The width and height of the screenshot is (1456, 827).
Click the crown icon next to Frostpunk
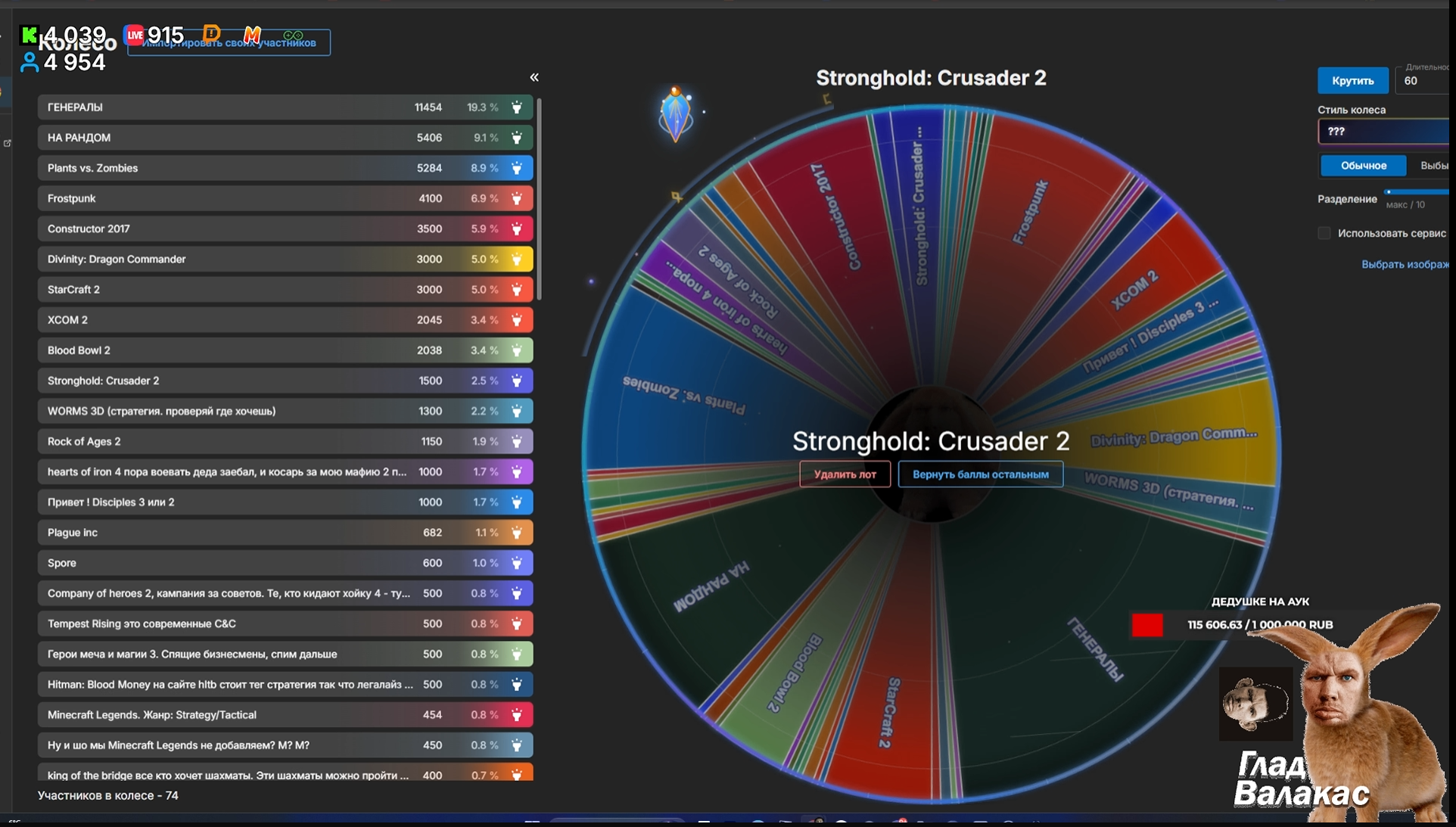(x=517, y=198)
